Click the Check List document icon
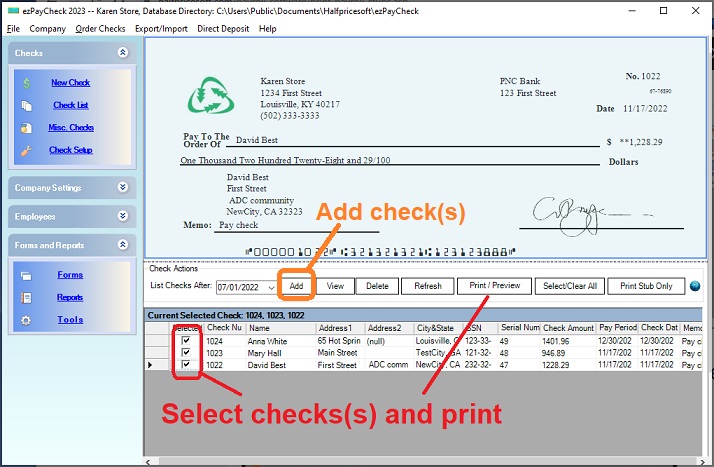Viewport: 714px width, 467px height. tap(27, 105)
